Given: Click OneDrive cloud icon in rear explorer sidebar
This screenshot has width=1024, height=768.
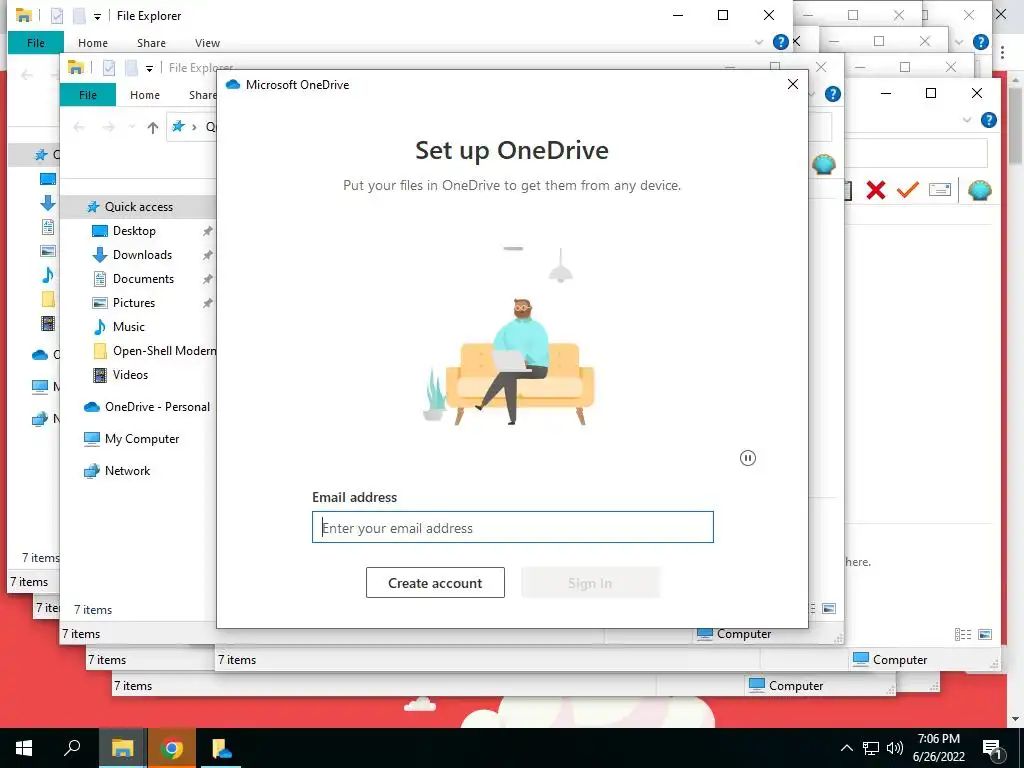Looking at the screenshot, I should coord(40,355).
